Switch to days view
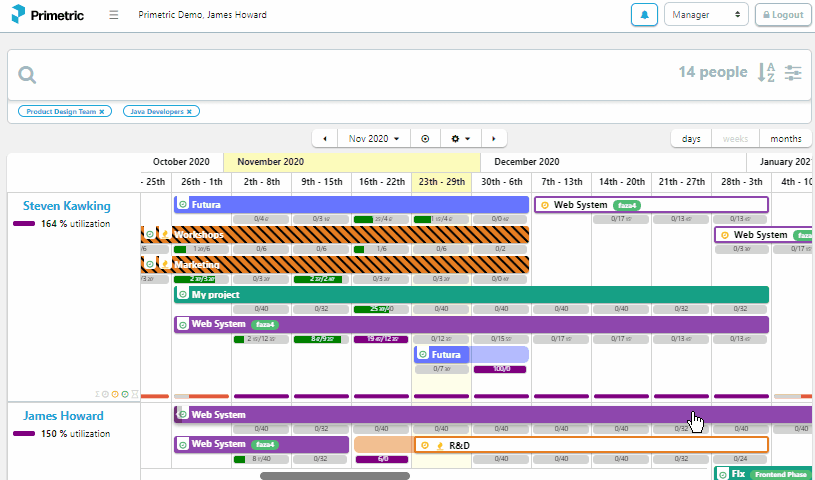Screen dimensions: 815x480 [691, 139]
